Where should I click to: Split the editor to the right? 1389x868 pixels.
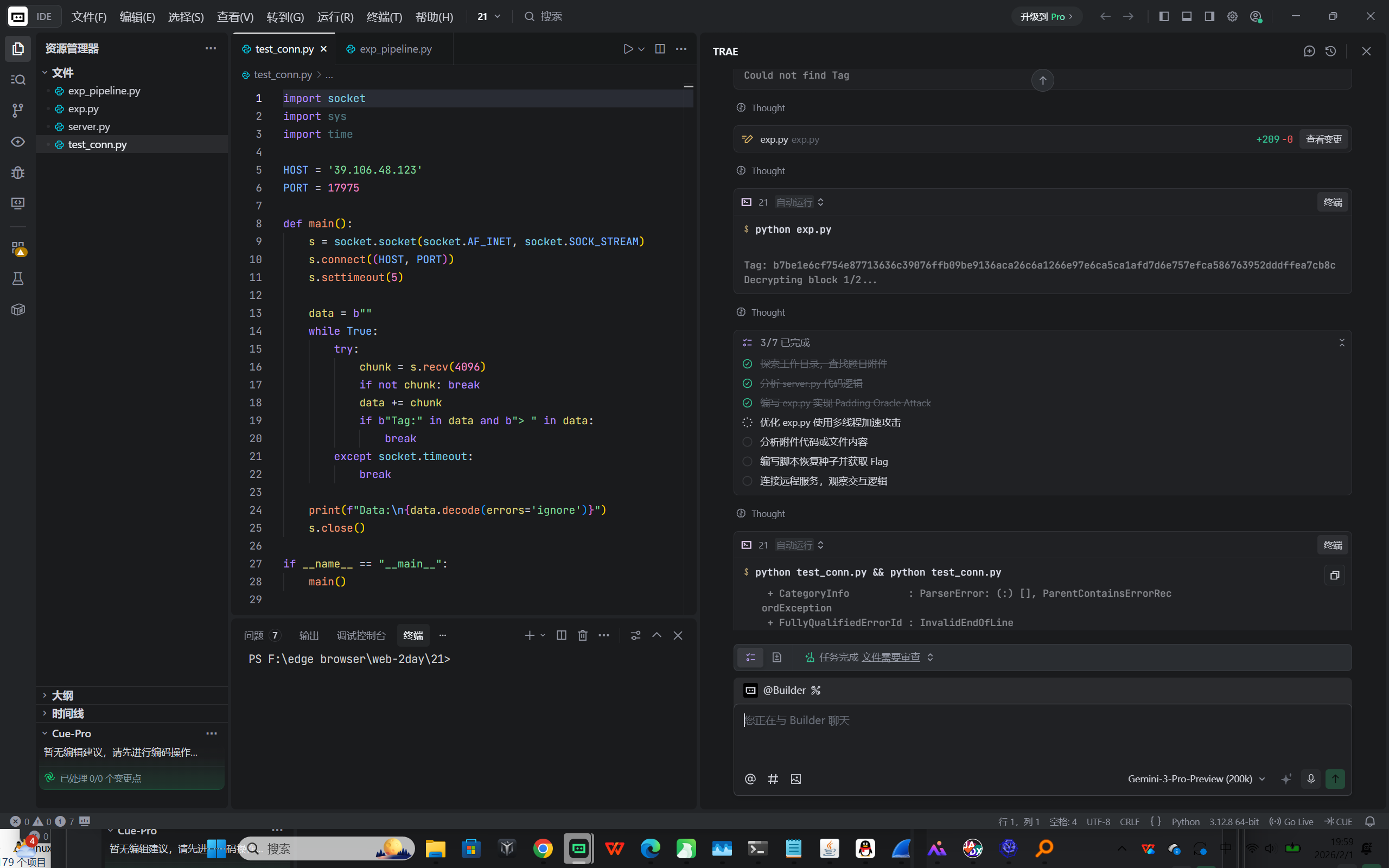660,49
